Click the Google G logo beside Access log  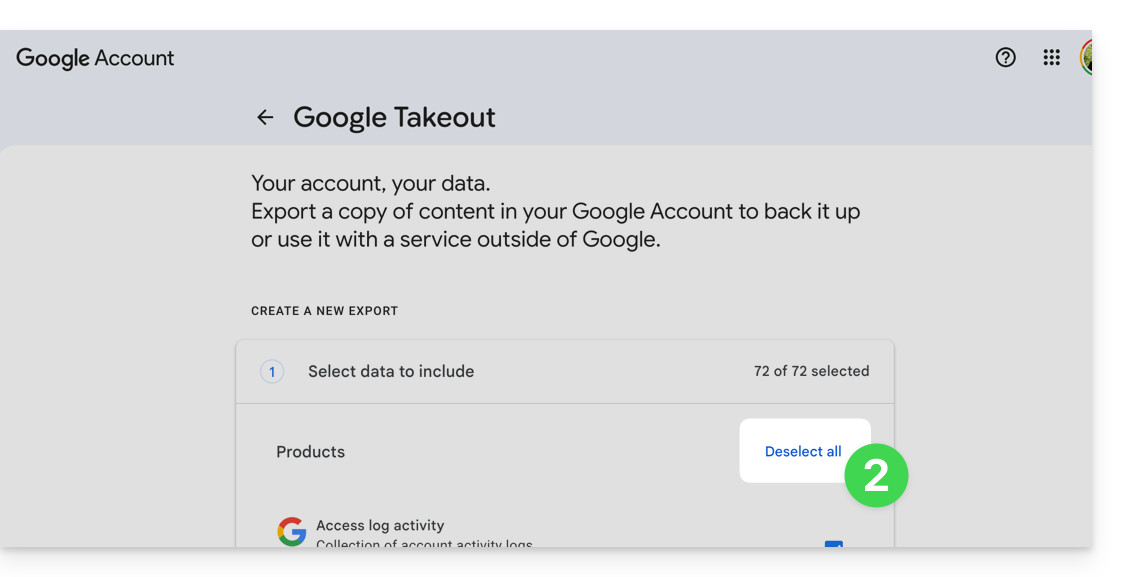[292, 532]
